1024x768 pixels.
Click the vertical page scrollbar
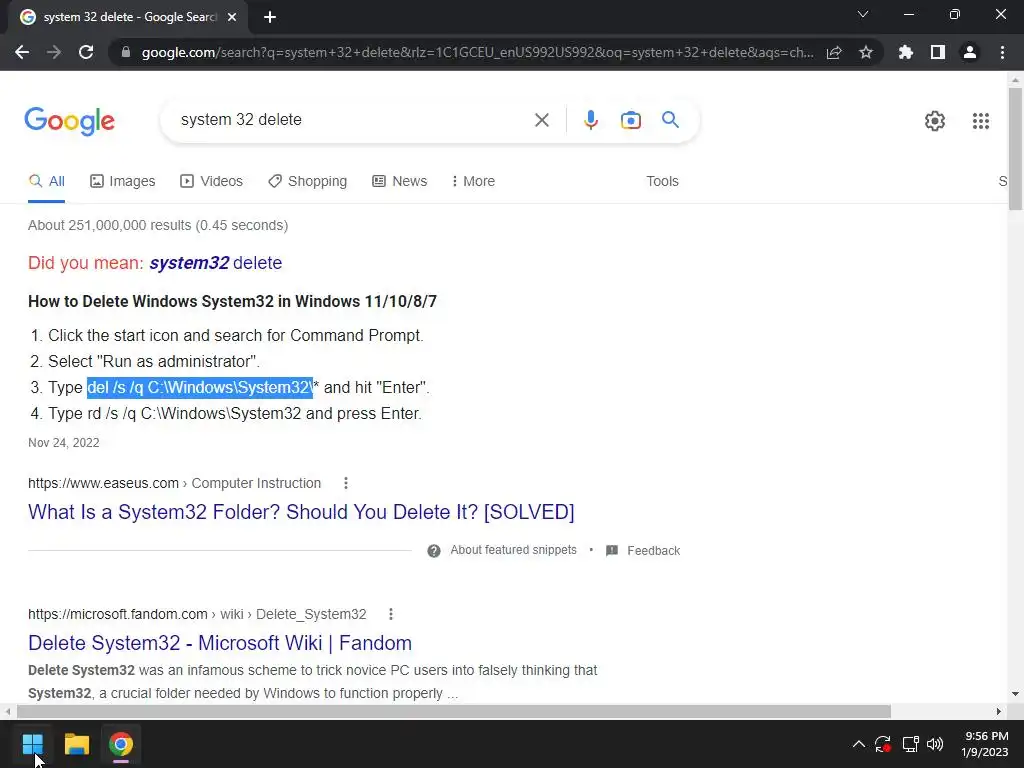pyautogui.click(x=1015, y=149)
